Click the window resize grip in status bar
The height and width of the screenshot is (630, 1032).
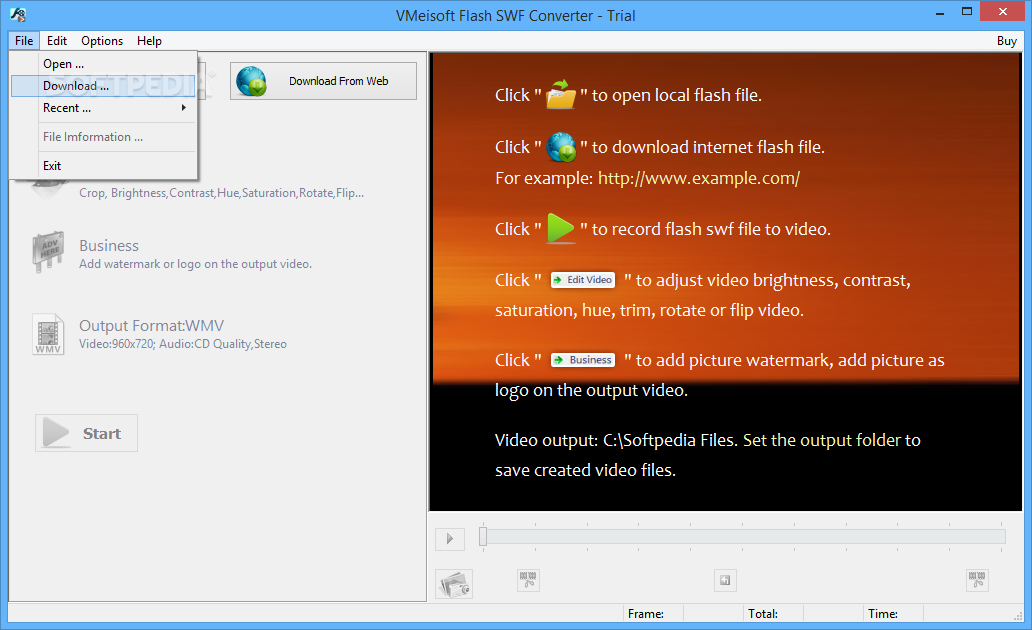1018,616
